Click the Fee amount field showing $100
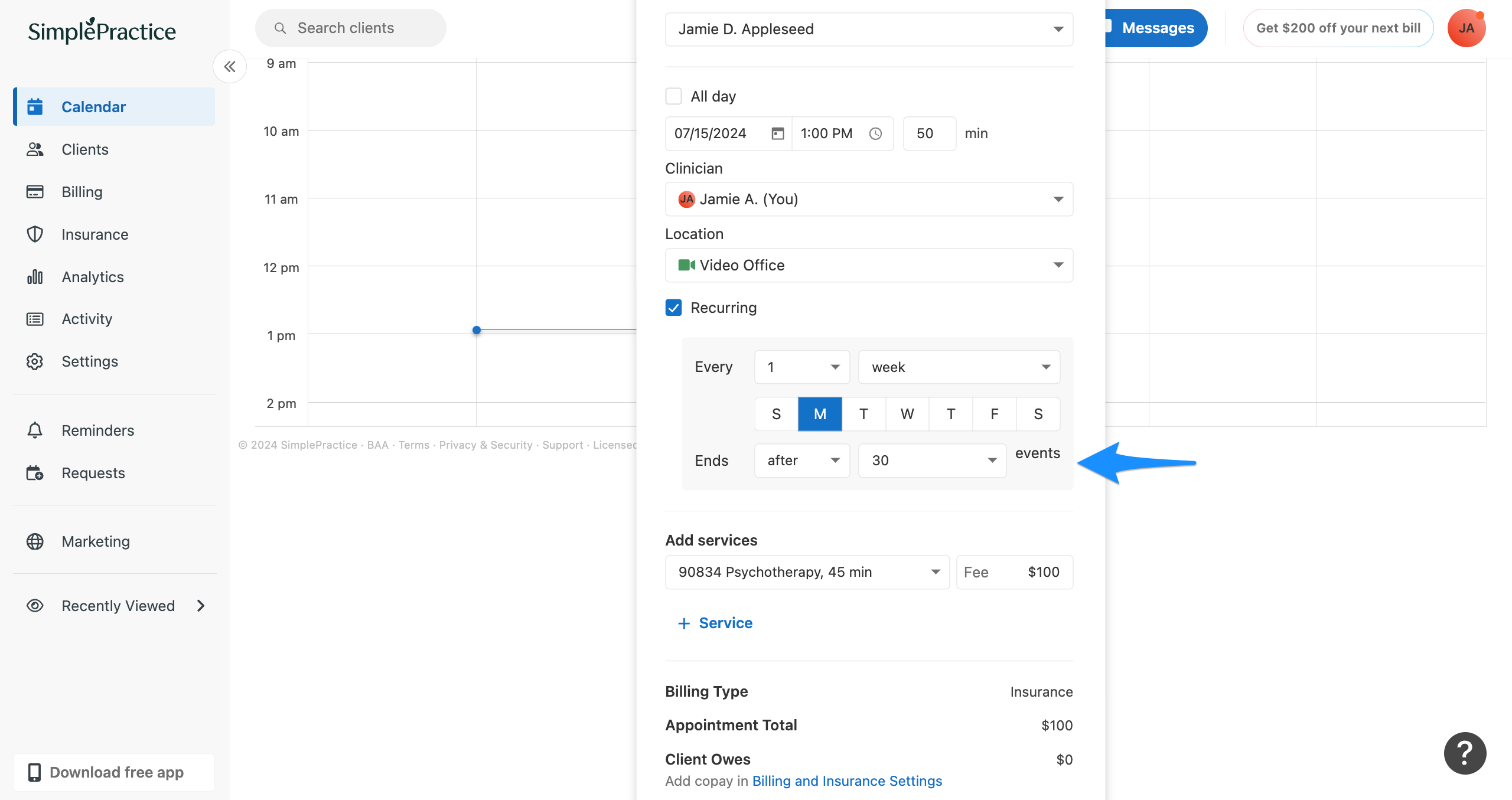Viewport: 1512px width, 800px height. [x=1043, y=572]
